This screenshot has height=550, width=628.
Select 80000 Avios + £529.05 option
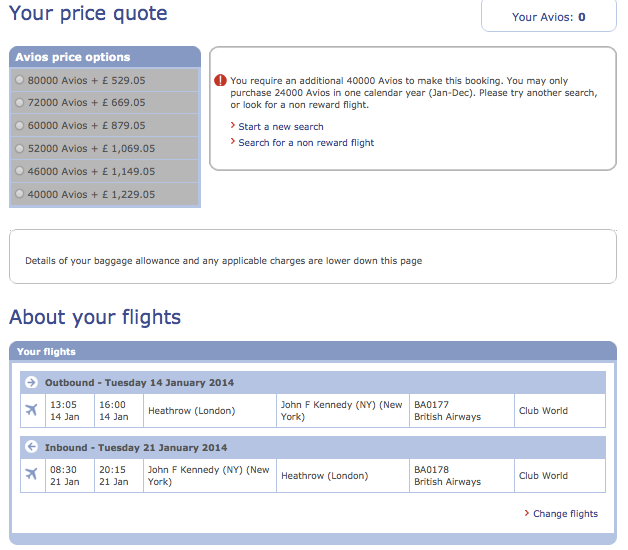(20, 80)
